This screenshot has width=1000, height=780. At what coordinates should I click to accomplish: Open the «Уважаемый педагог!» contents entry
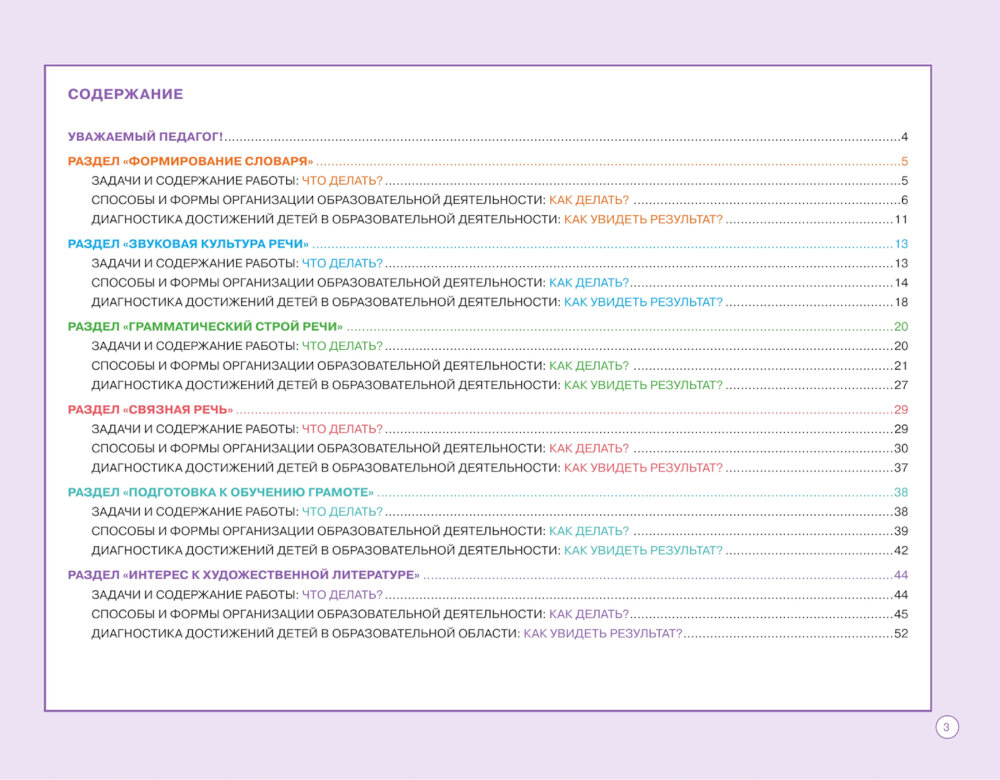(145, 137)
